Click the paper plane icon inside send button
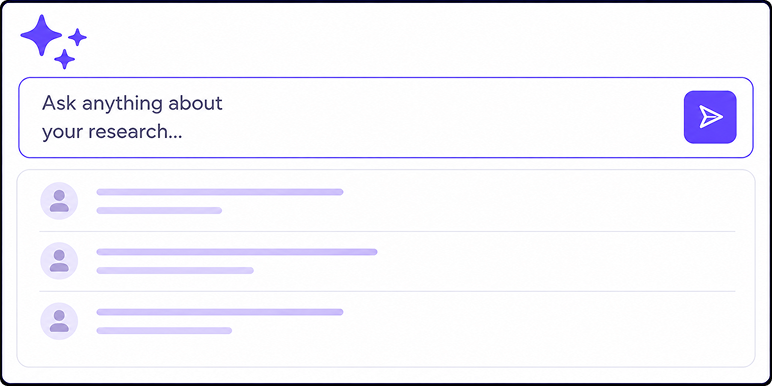 [711, 117]
